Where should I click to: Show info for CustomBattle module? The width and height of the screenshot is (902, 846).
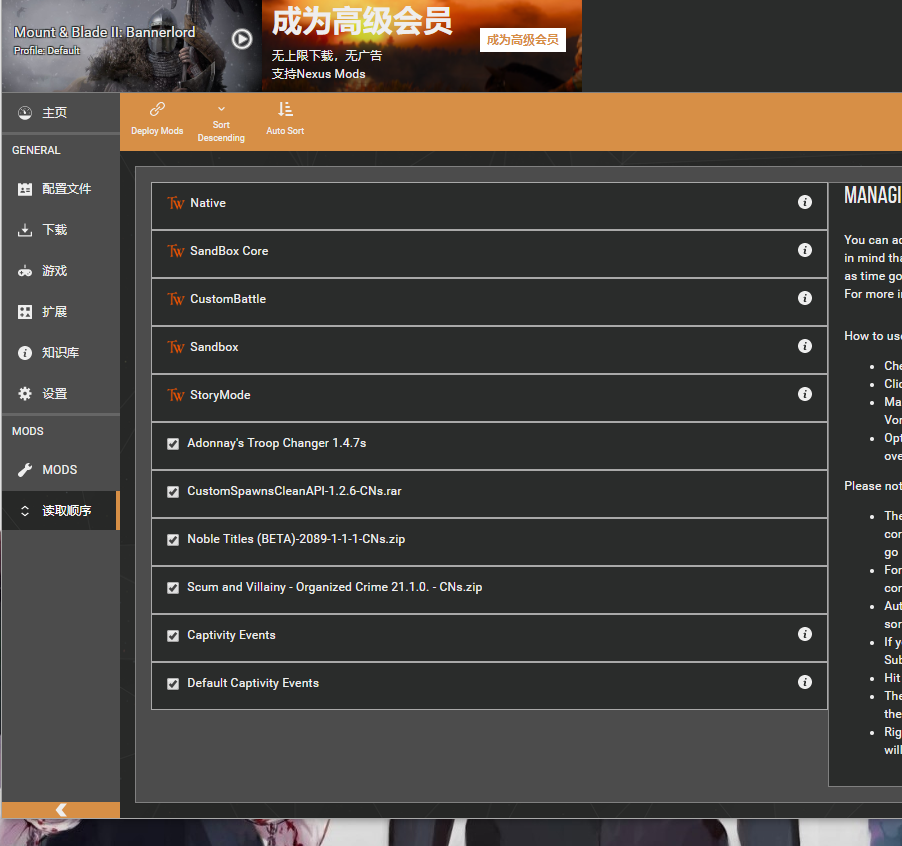click(804, 298)
